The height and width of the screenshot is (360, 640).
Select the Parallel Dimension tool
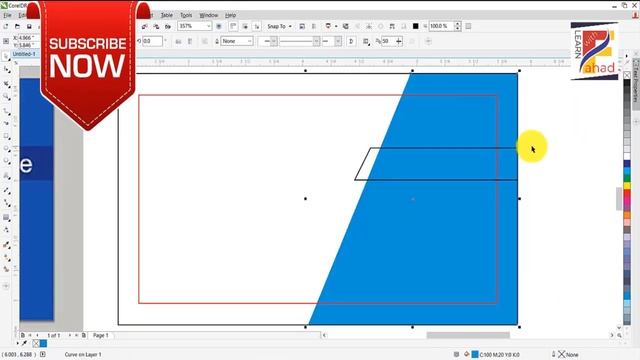(x=6, y=190)
